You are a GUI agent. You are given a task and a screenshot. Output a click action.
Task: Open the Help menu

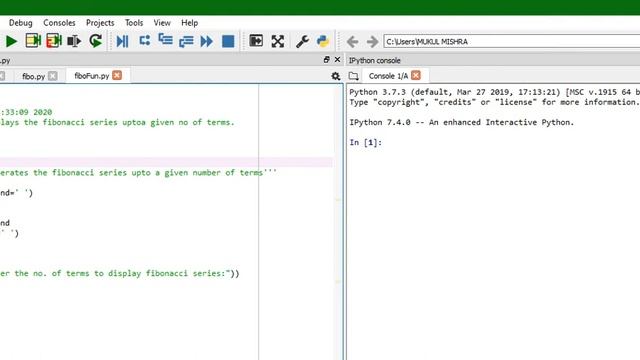pos(189,23)
